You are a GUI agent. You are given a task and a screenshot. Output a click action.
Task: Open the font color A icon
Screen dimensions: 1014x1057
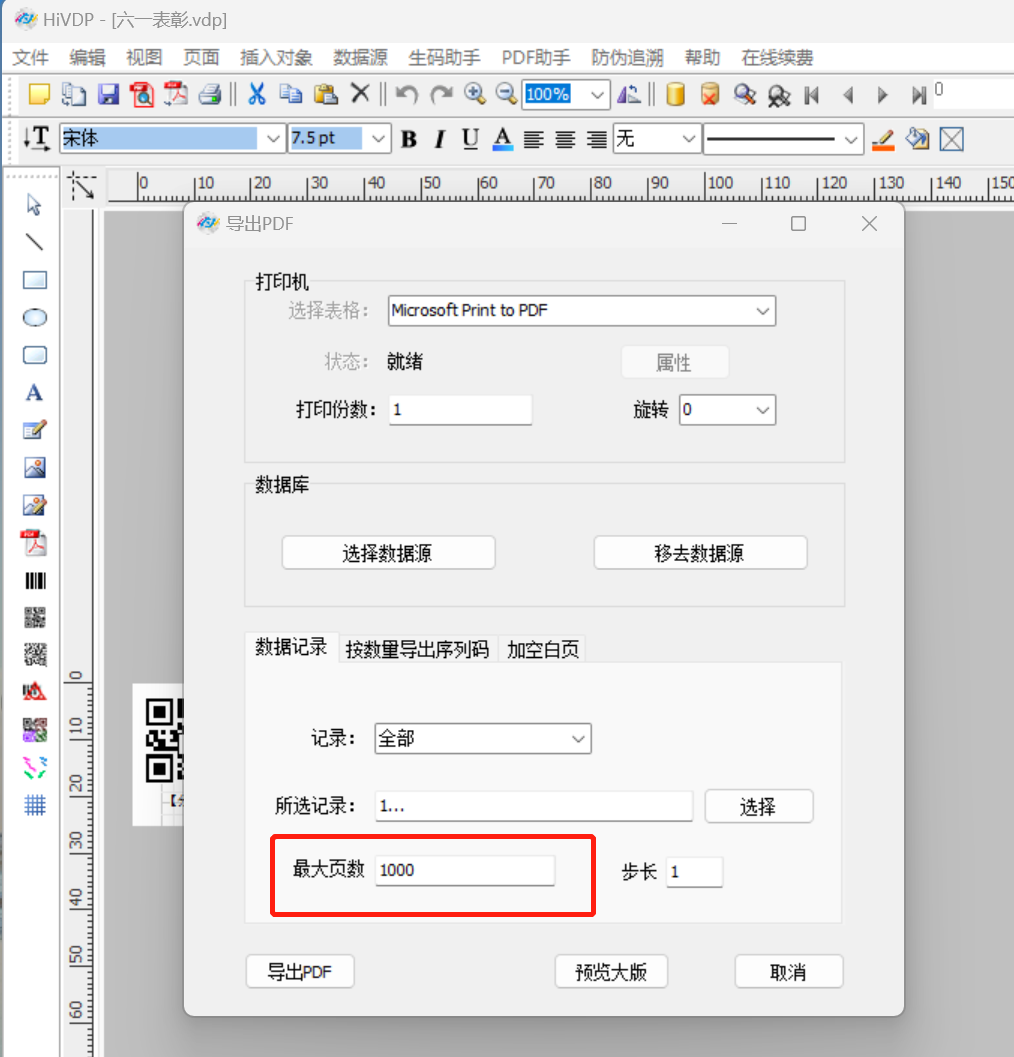(502, 139)
